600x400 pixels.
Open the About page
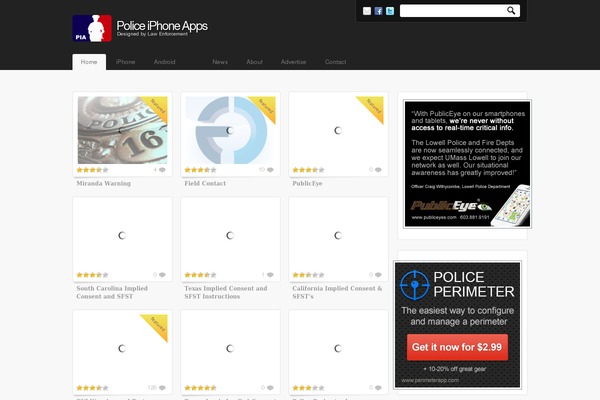tap(254, 62)
